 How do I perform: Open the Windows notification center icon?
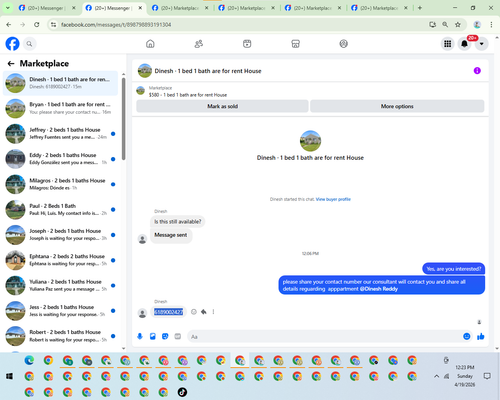[x=487, y=376]
